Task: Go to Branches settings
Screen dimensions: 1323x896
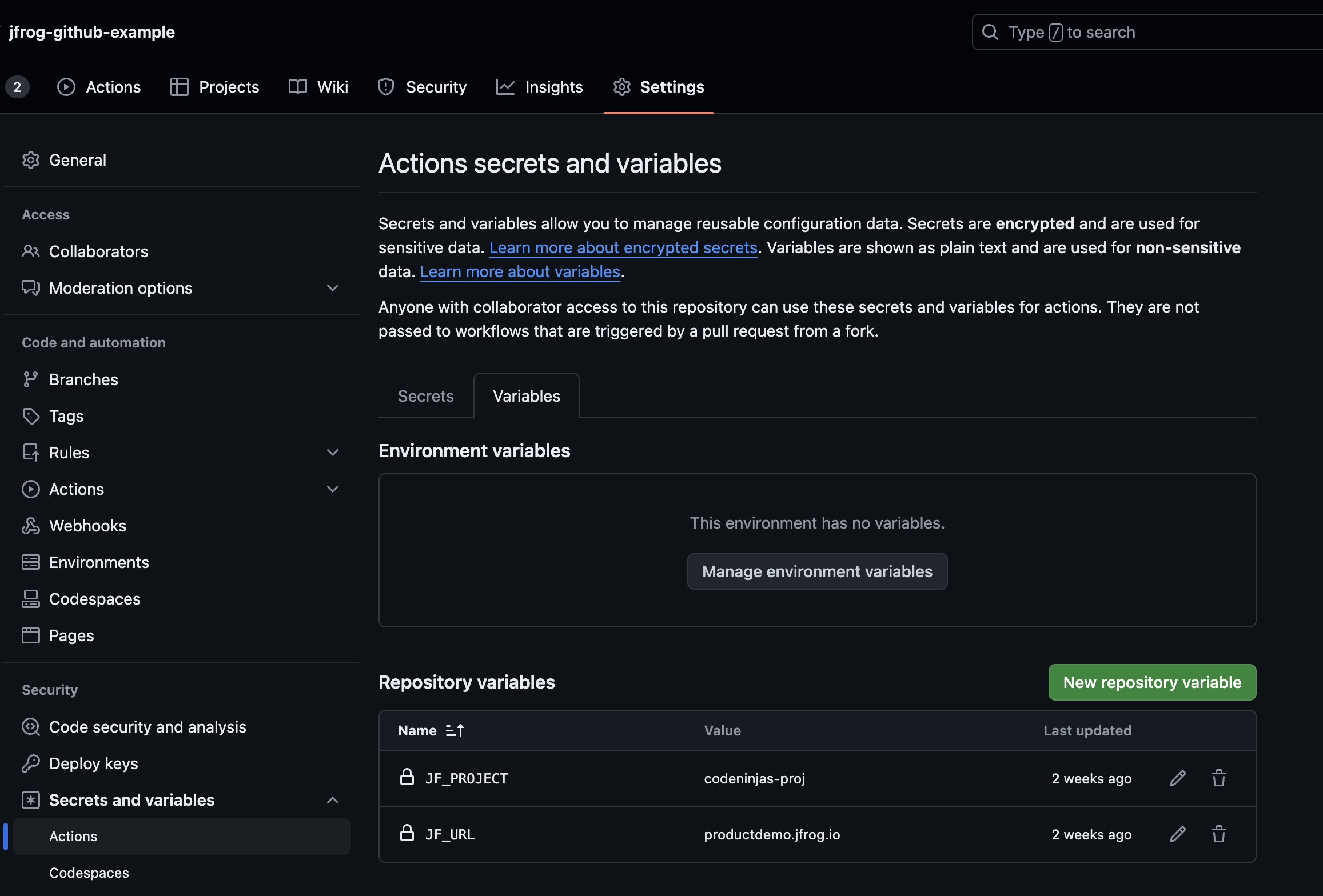Action: click(83, 379)
